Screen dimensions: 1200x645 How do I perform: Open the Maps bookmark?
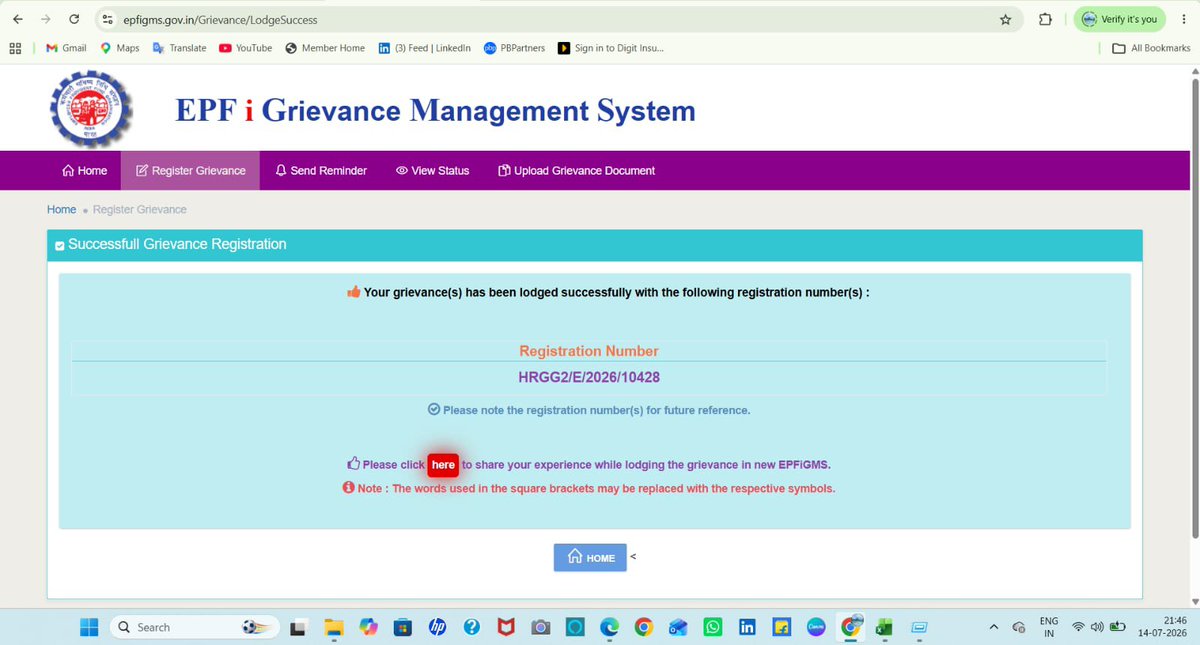click(x=119, y=47)
